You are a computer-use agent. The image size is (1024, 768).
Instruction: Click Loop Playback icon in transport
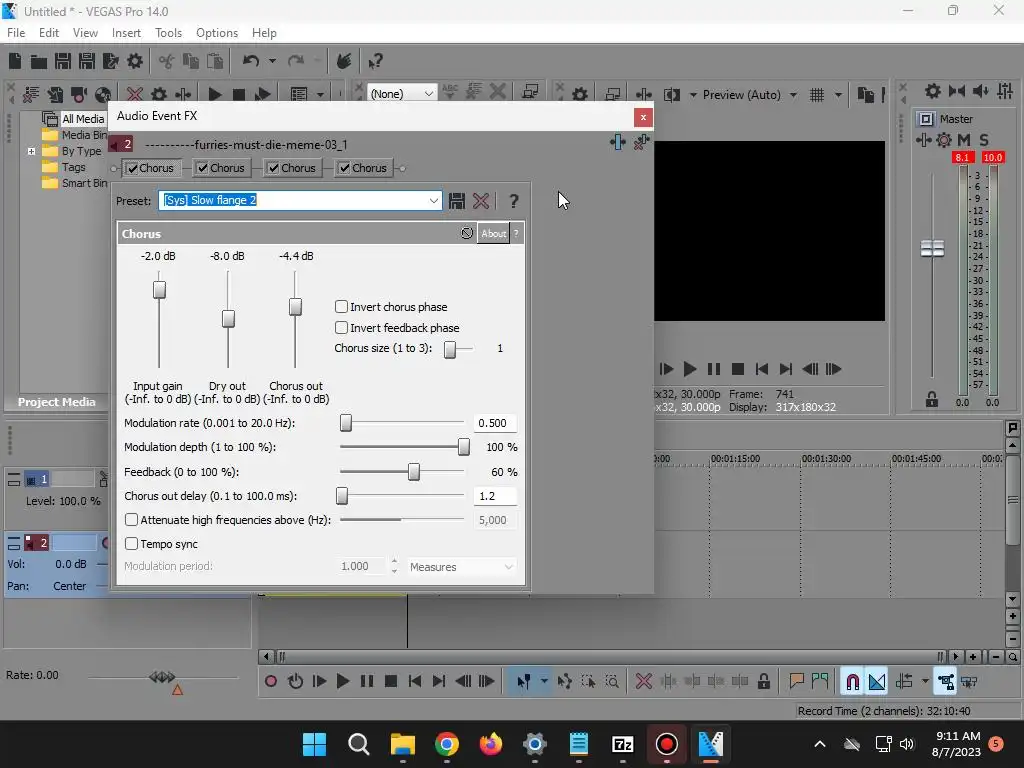(x=295, y=682)
